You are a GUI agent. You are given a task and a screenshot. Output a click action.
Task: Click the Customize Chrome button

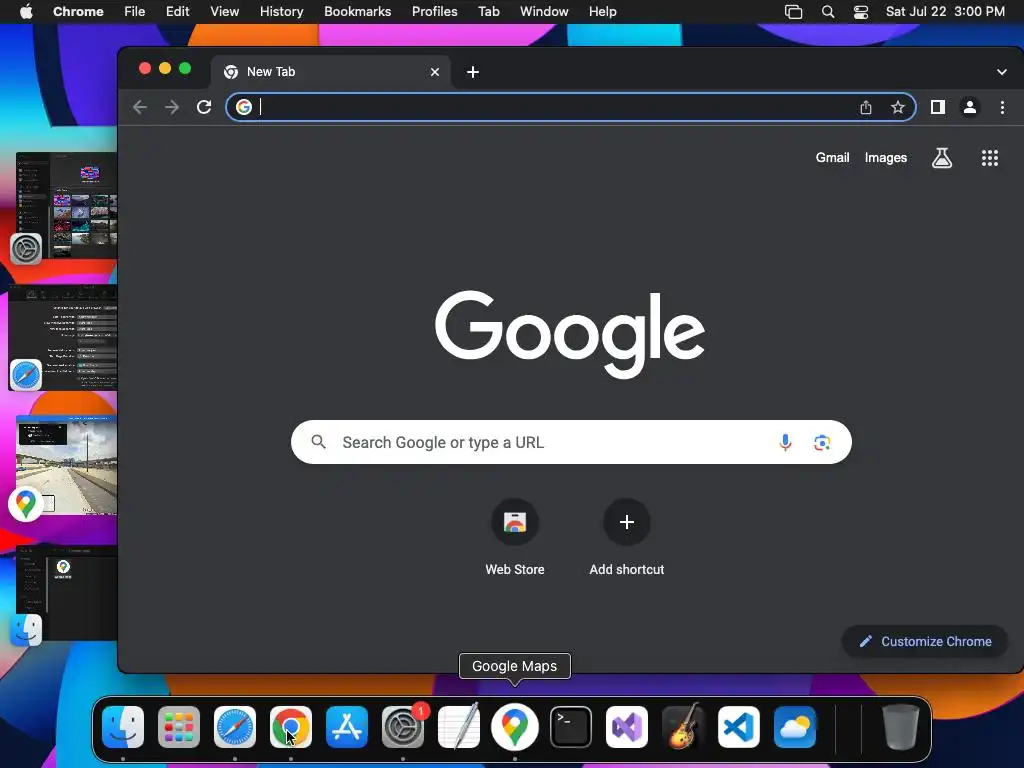pyautogui.click(x=925, y=641)
